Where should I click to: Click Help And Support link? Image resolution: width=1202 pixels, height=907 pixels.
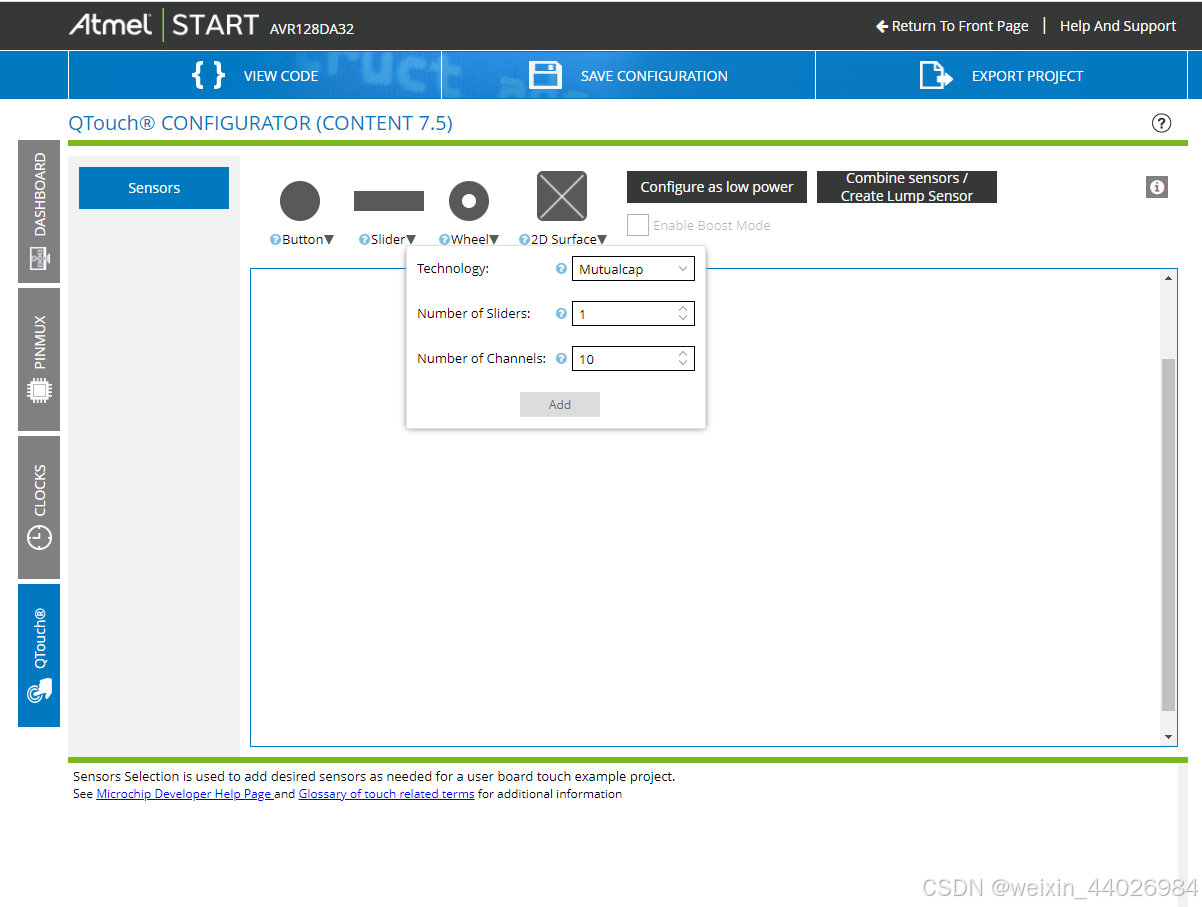(x=1118, y=26)
